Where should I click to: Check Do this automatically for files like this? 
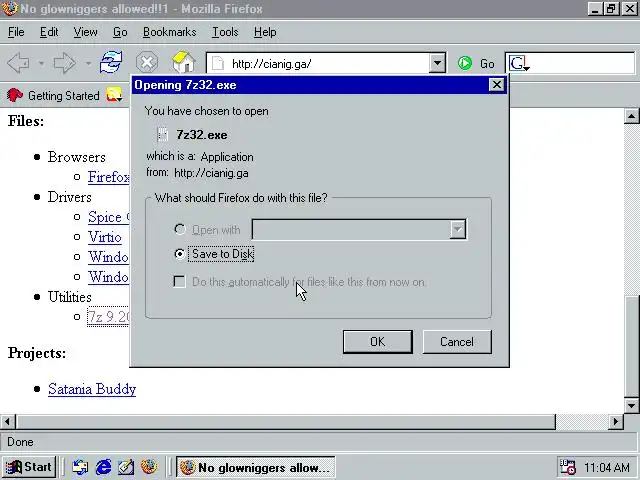click(x=179, y=282)
